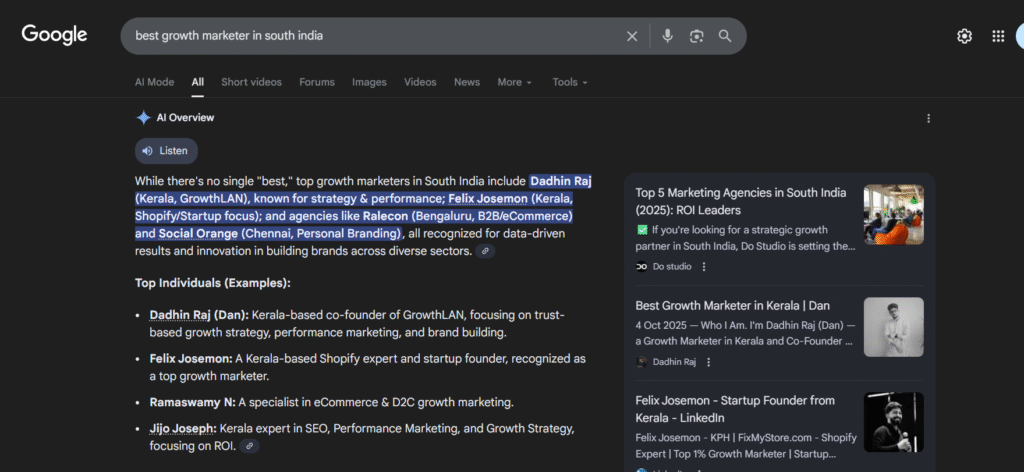Click the Felix Josemon speaker thumbnail
The width and height of the screenshot is (1024, 472).
point(893,422)
